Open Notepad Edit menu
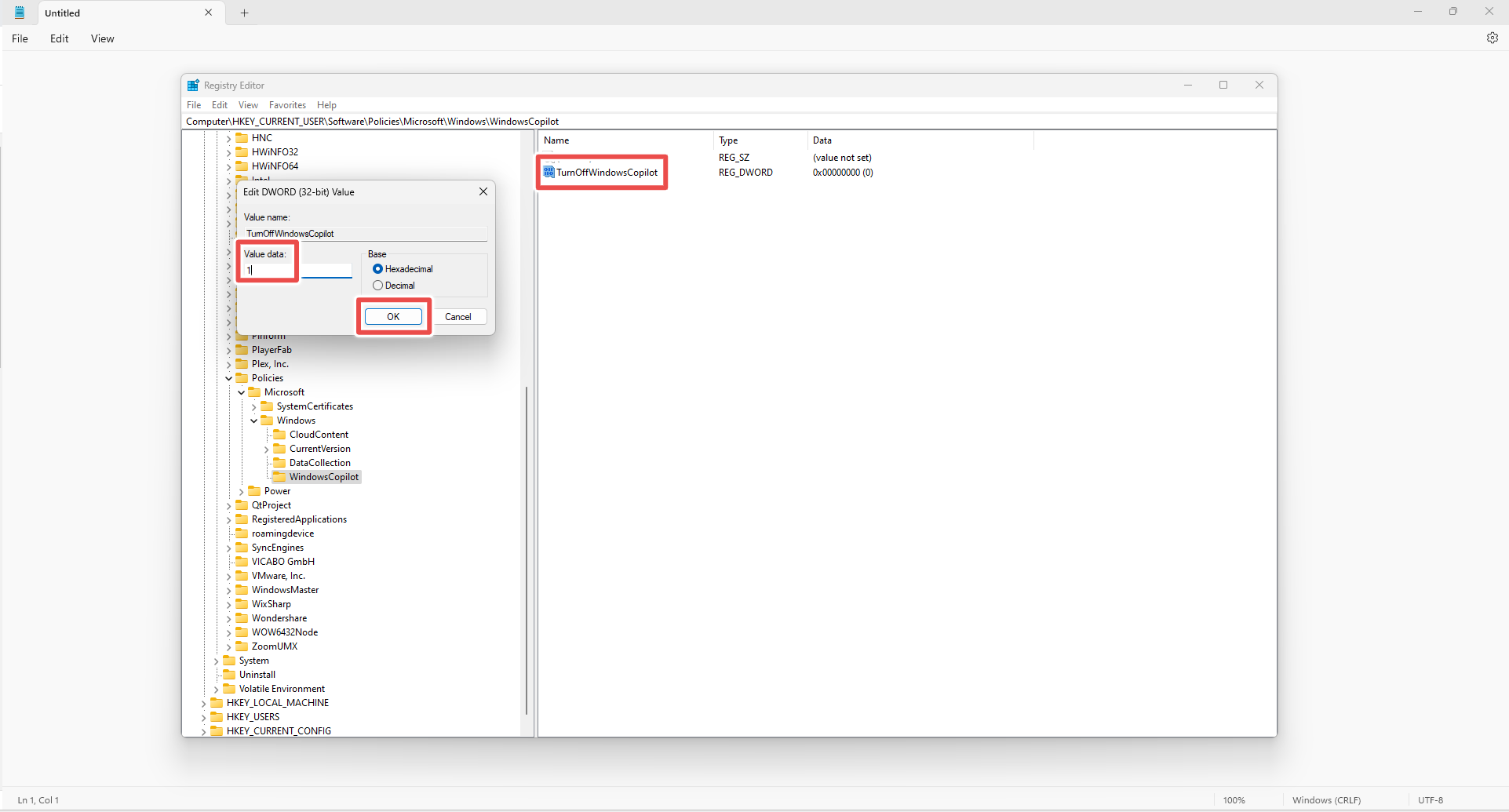The width and height of the screenshot is (1509, 812). [x=60, y=38]
